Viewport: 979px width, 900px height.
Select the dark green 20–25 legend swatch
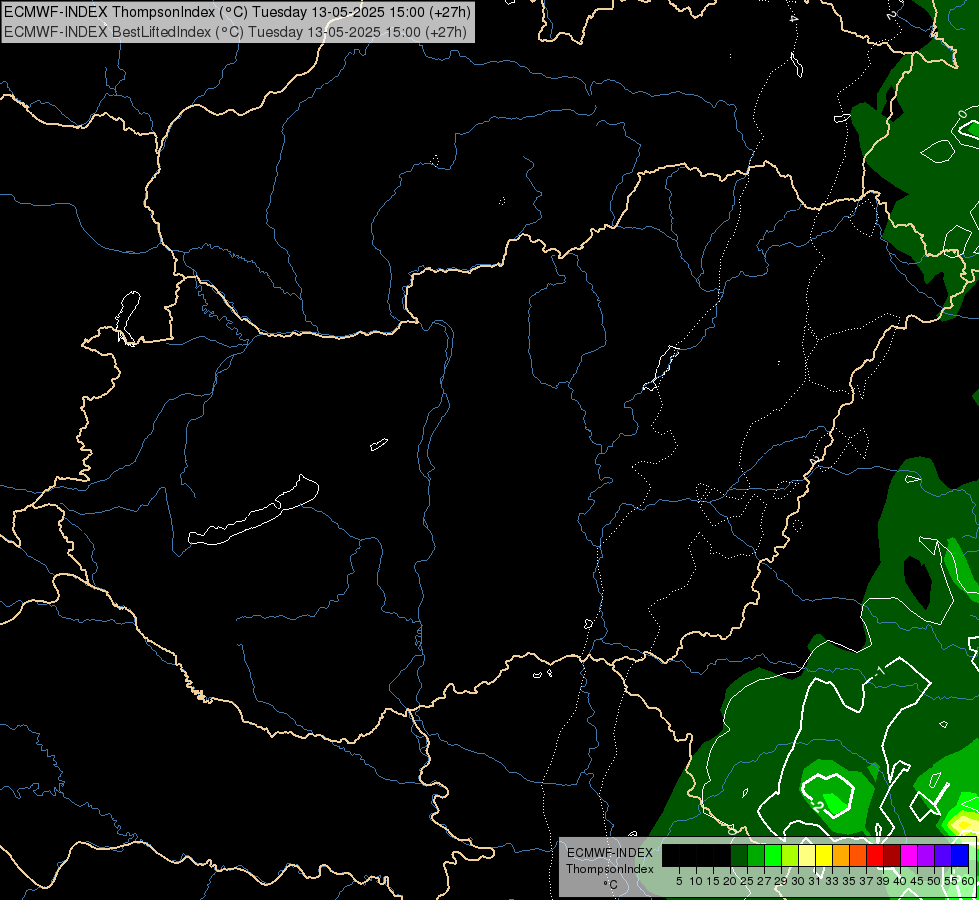tap(739, 855)
